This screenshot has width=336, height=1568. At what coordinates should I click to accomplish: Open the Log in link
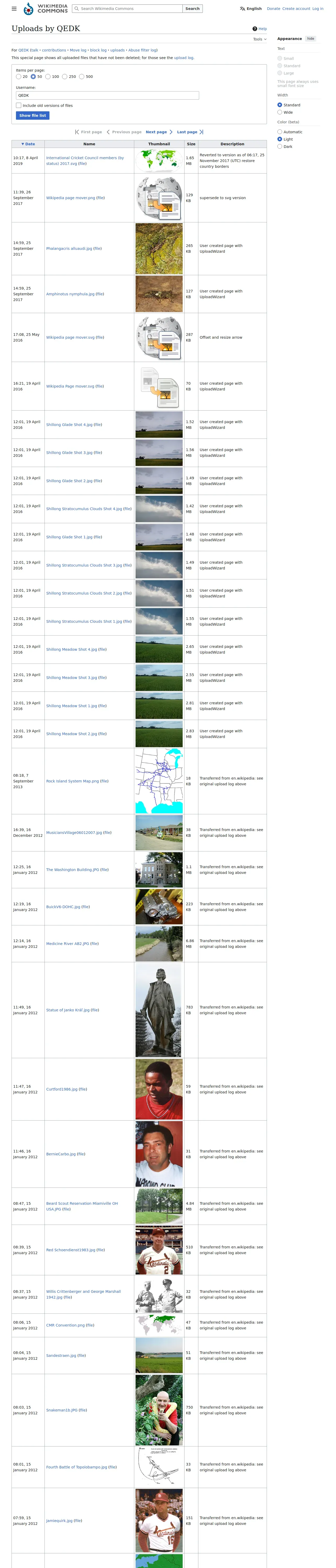click(318, 9)
